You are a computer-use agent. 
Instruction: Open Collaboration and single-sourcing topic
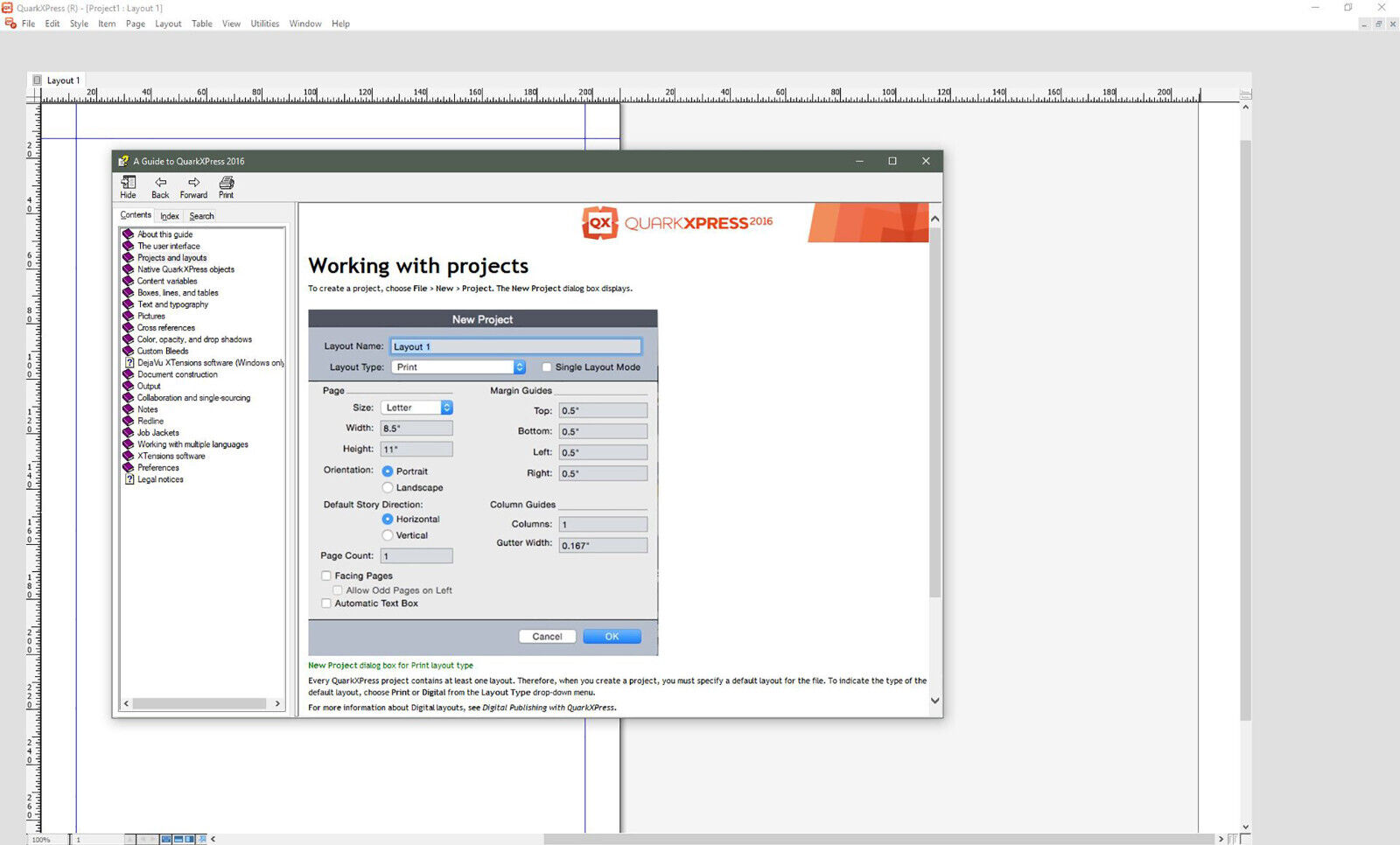(x=193, y=398)
